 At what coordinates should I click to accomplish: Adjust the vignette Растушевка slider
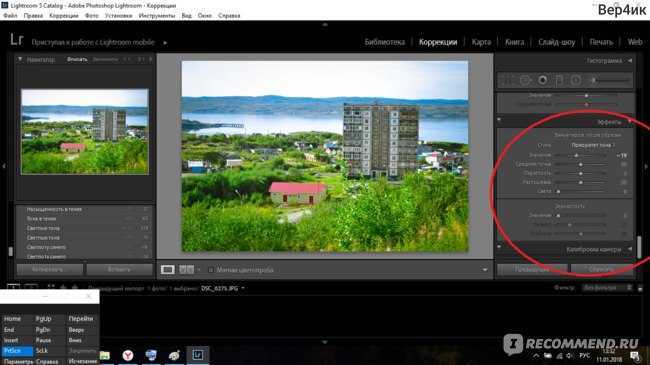581,182
